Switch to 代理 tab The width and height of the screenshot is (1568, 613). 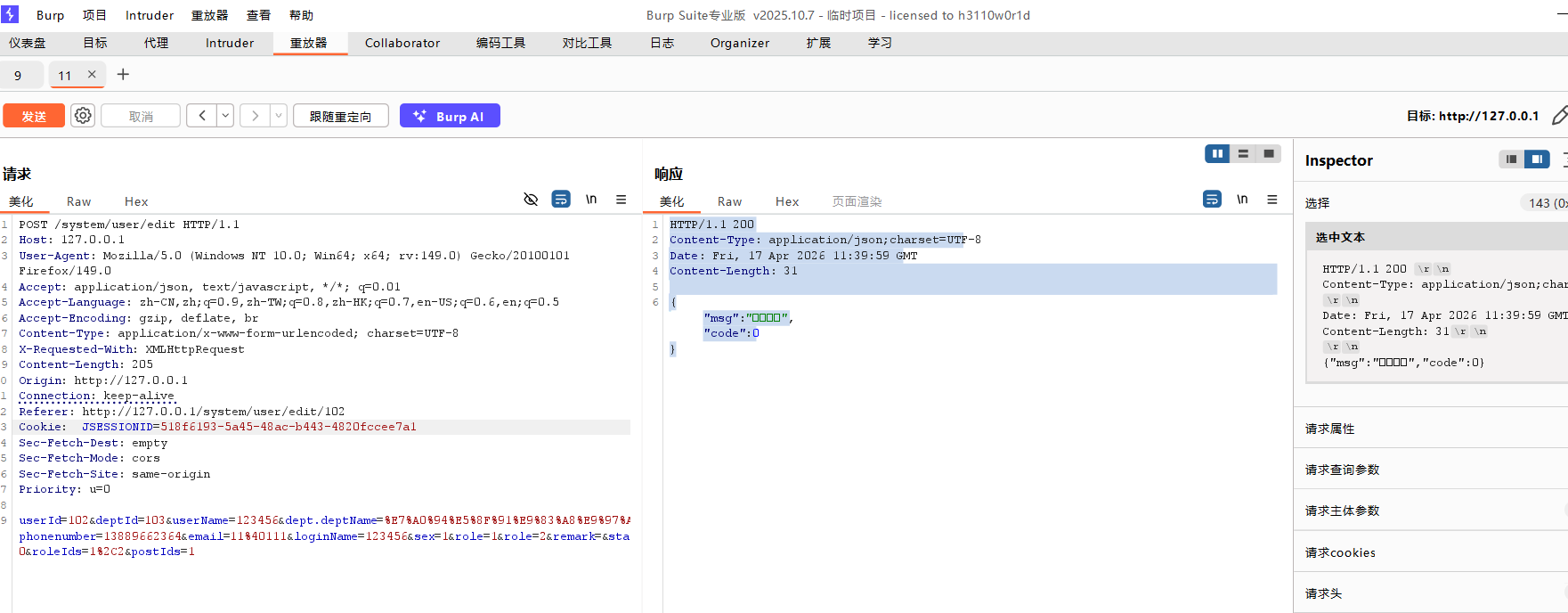pyautogui.click(x=156, y=43)
